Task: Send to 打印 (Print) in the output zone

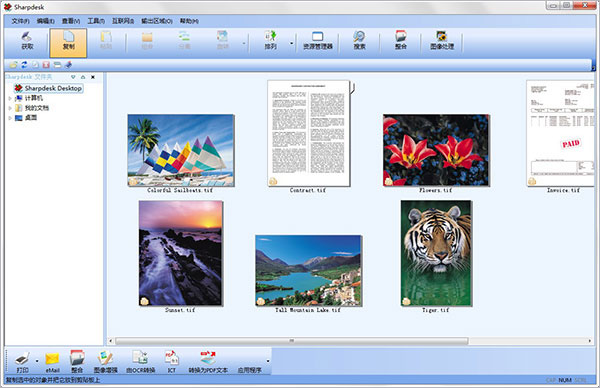Action: click(22, 361)
